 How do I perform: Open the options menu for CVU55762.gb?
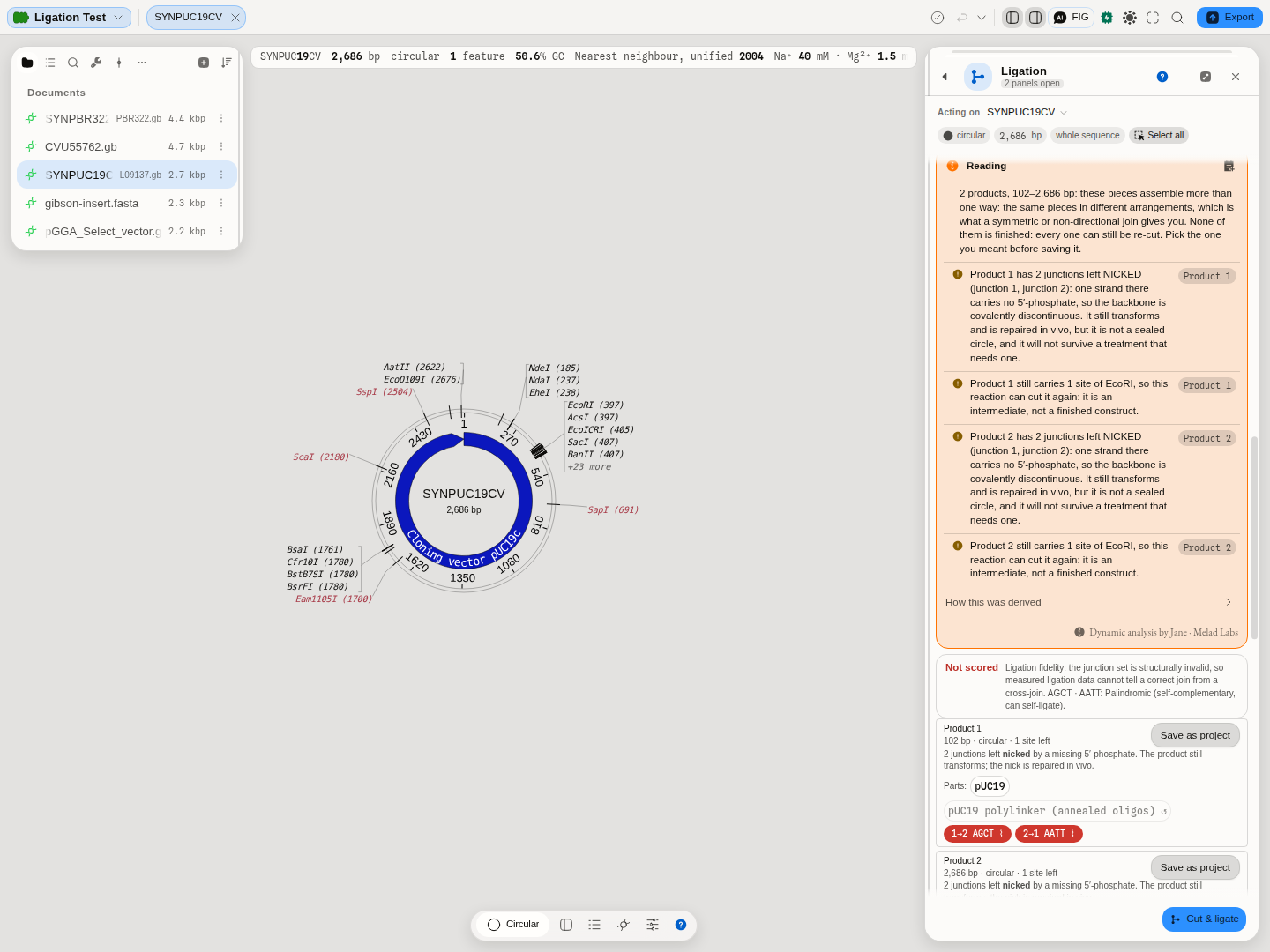click(221, 147)
